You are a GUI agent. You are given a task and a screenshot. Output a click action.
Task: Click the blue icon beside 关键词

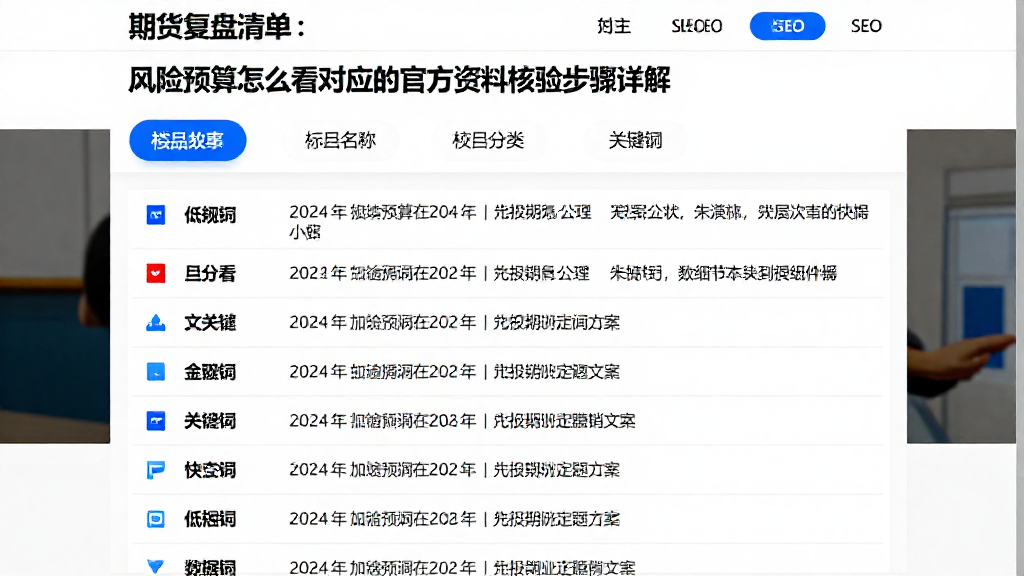coord(155,421)
